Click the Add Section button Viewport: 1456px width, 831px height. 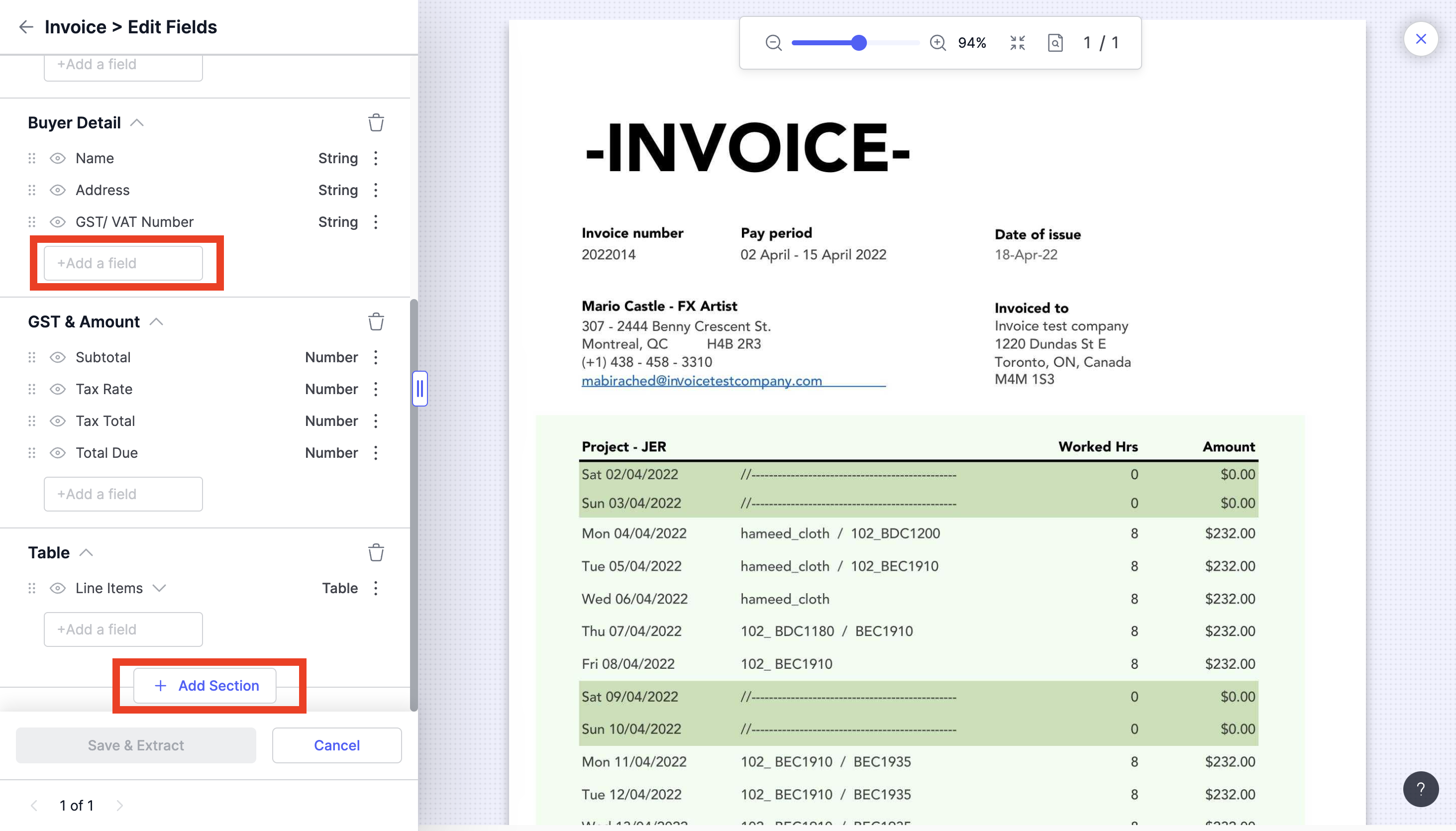205,686
